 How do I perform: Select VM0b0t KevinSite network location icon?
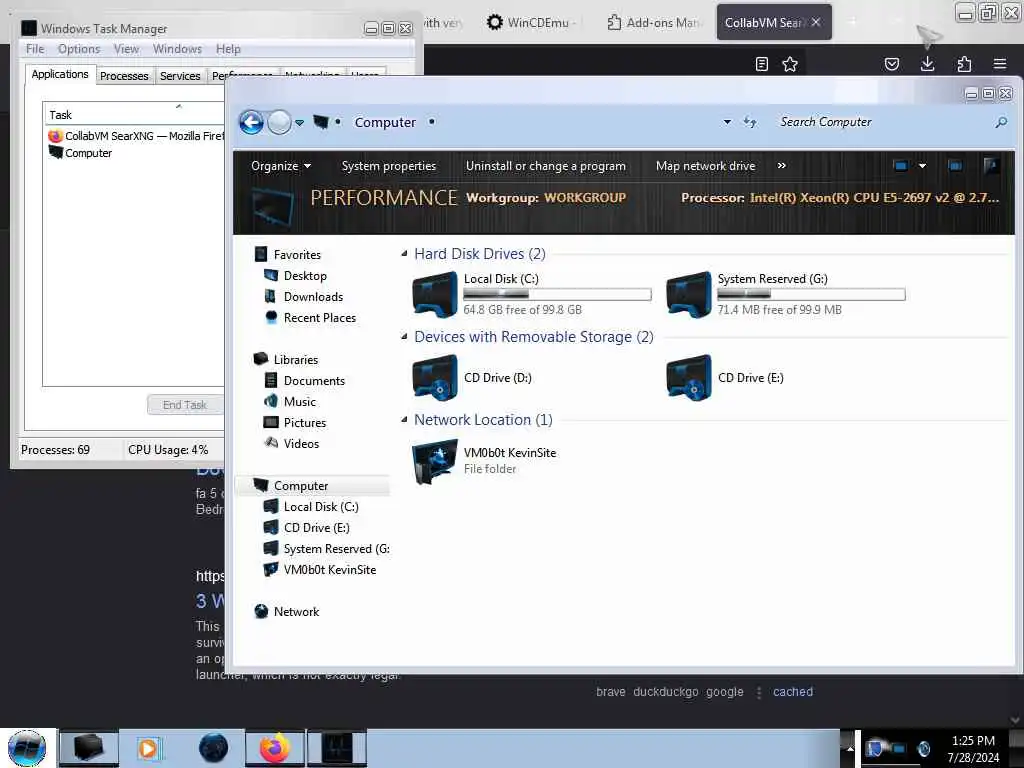435,461
